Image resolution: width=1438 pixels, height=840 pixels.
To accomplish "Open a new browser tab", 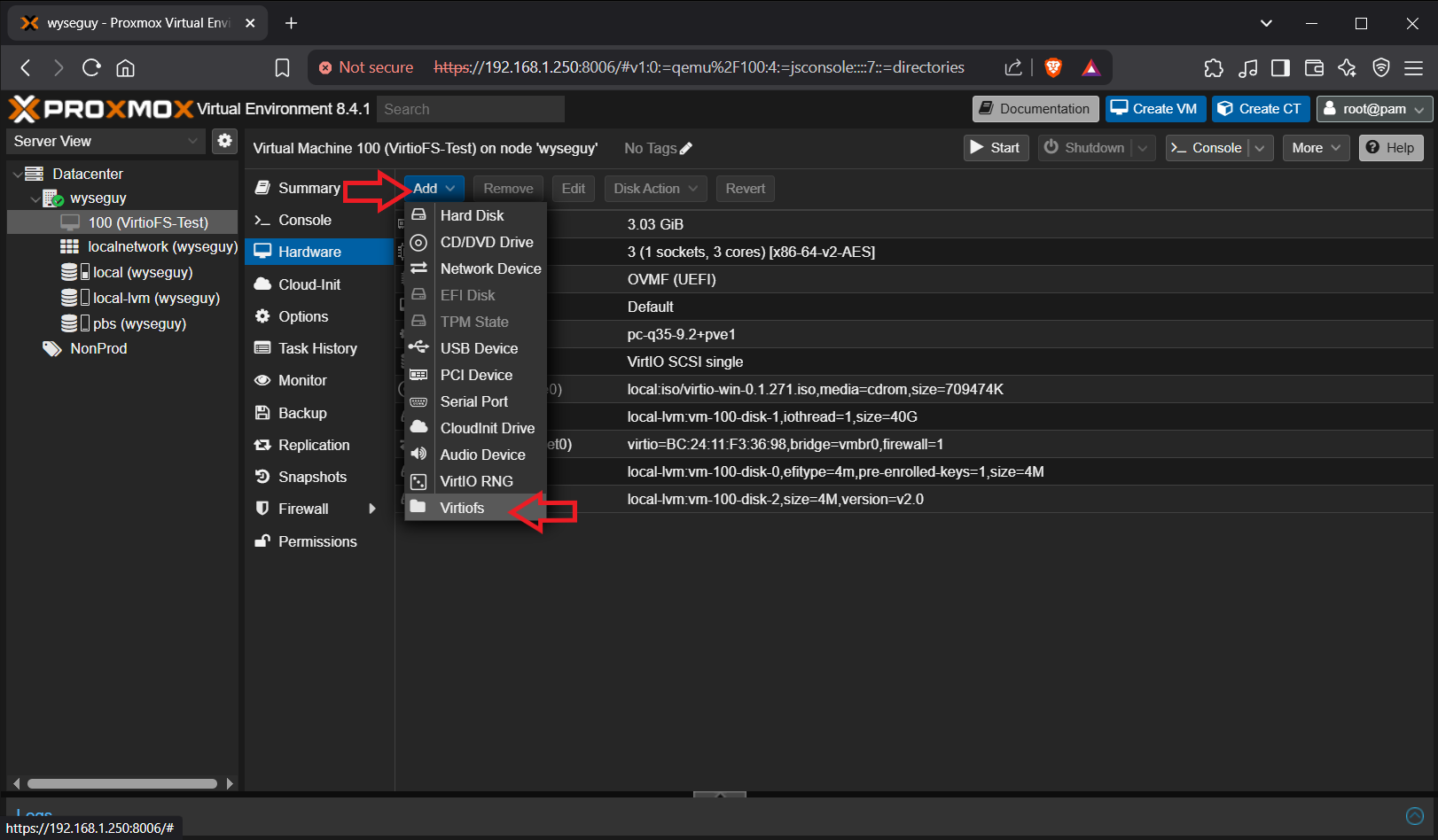I will [291, 23].
